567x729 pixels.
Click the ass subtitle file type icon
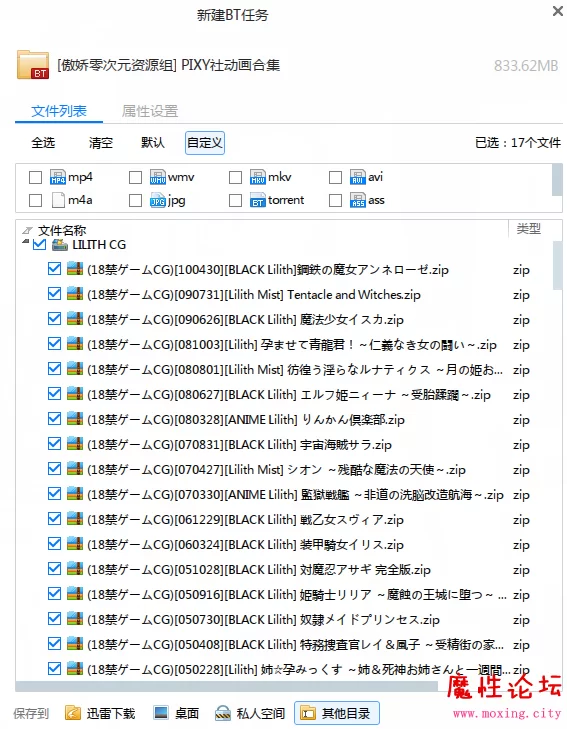click(357, 200)
